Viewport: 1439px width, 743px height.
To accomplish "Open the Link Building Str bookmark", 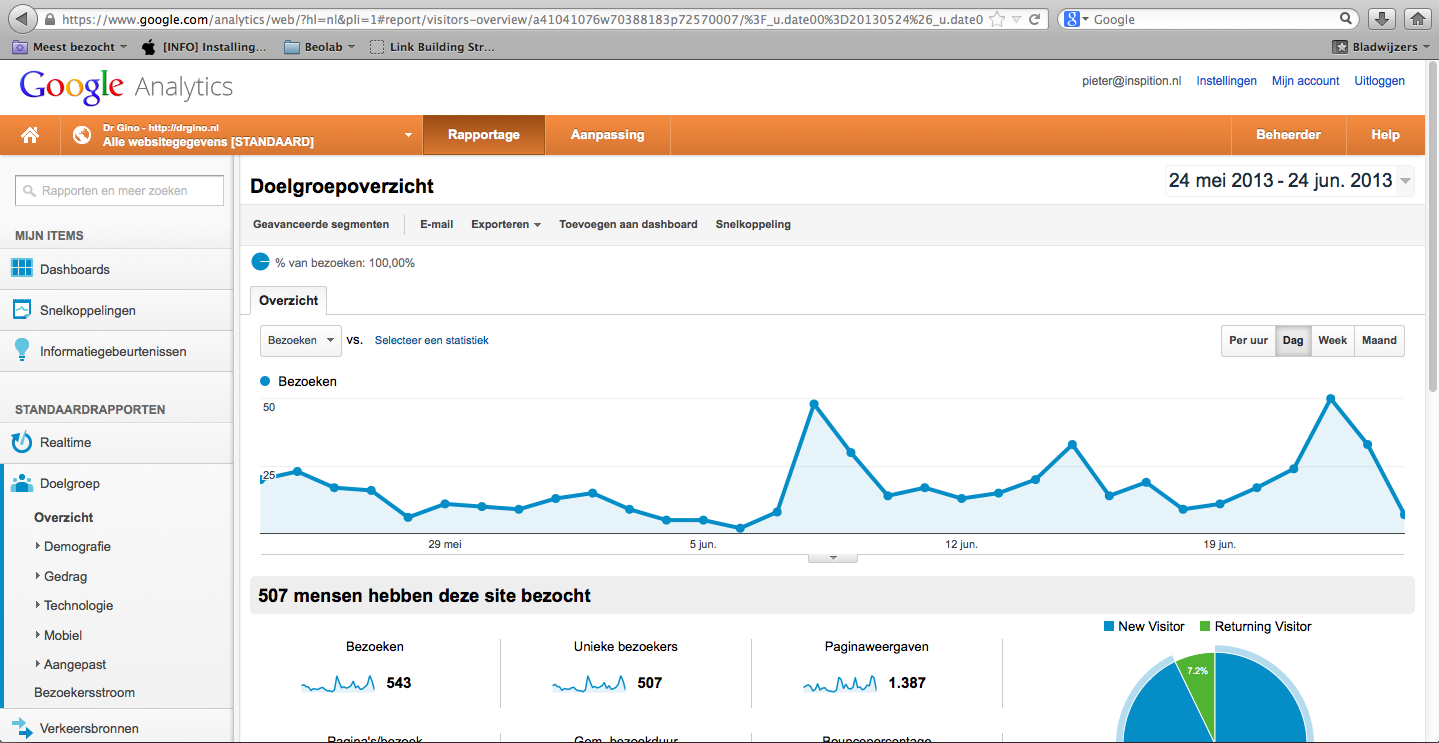I will pos(432,47).
